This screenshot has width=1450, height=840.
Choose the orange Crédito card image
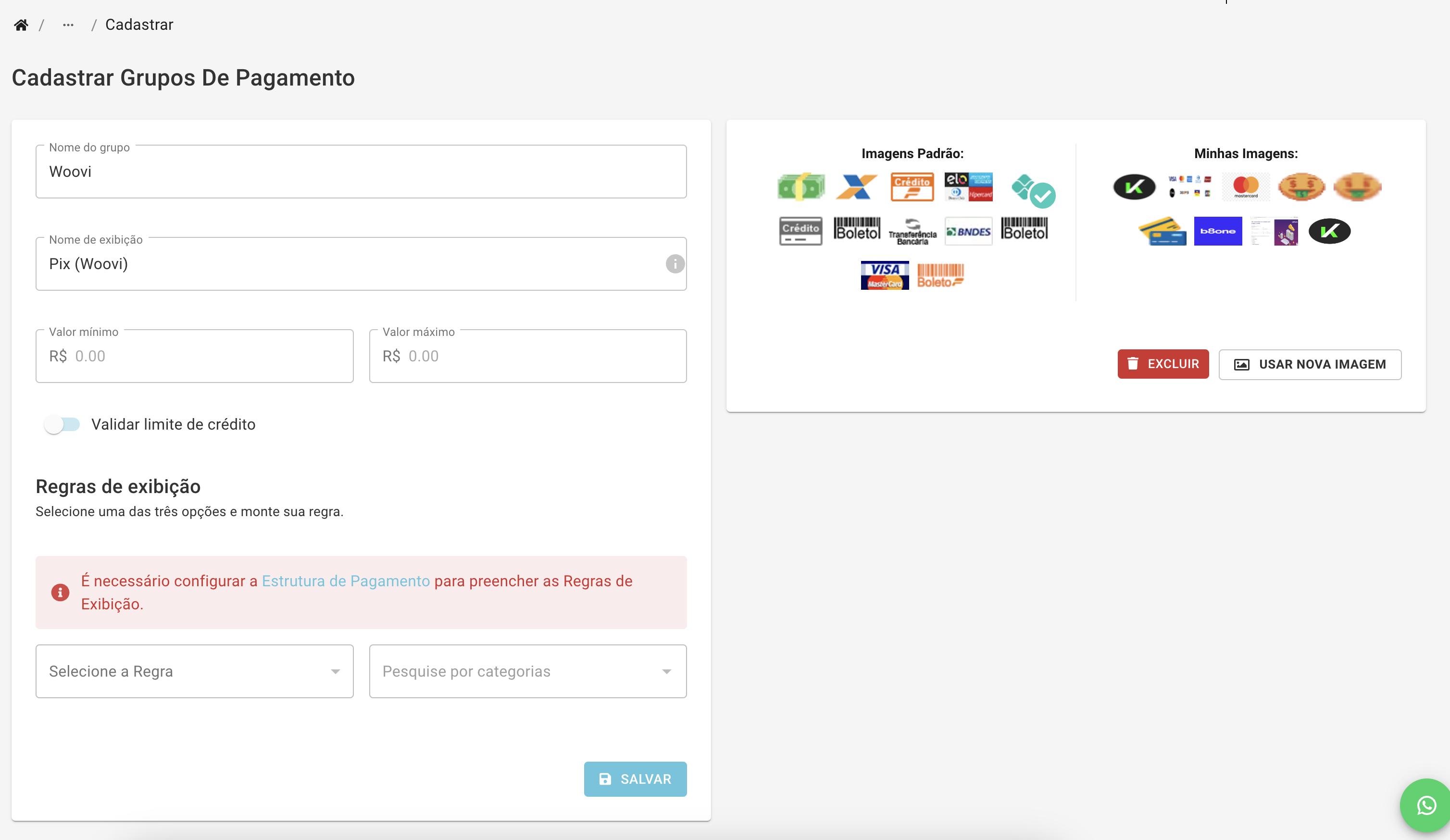coord(912,187)
